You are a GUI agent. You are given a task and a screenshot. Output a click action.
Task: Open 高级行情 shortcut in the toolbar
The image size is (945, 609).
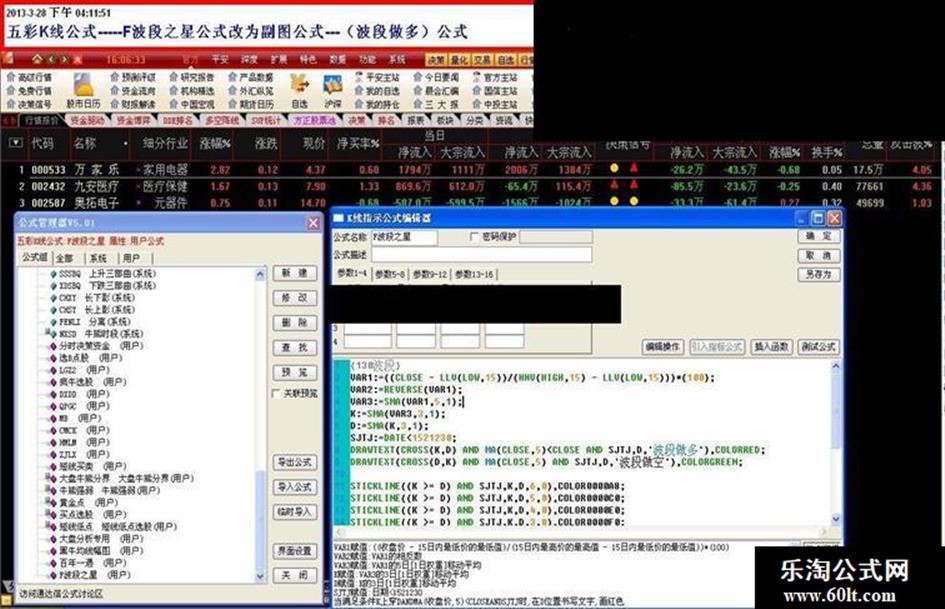click(29, 77)
